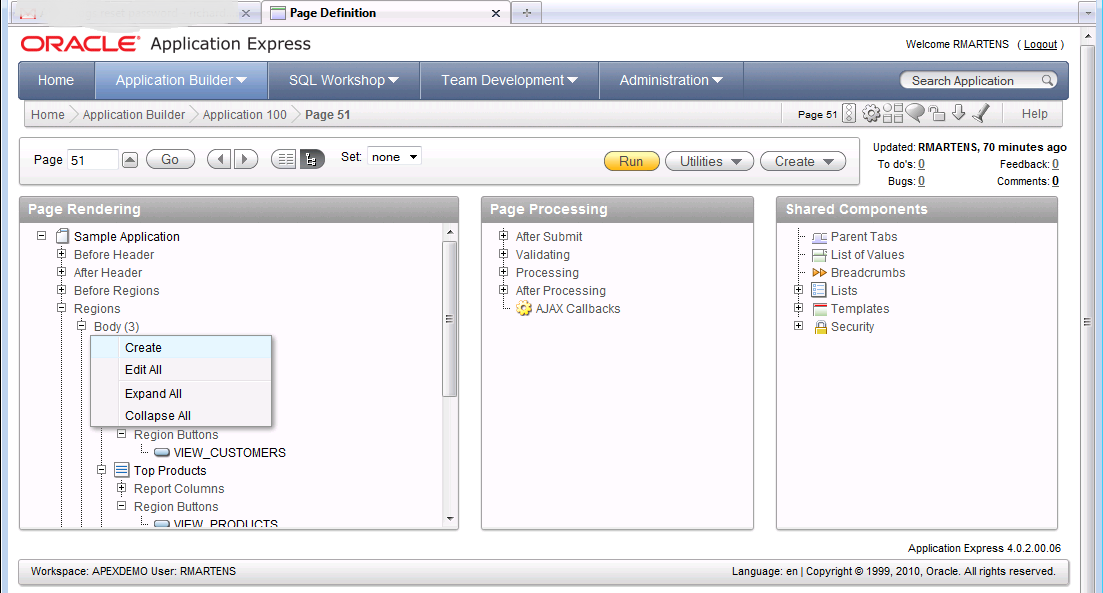The height and width of the screenshot is (593, 1103).
Task: Open the Help link
Action: pos(1034,114)
